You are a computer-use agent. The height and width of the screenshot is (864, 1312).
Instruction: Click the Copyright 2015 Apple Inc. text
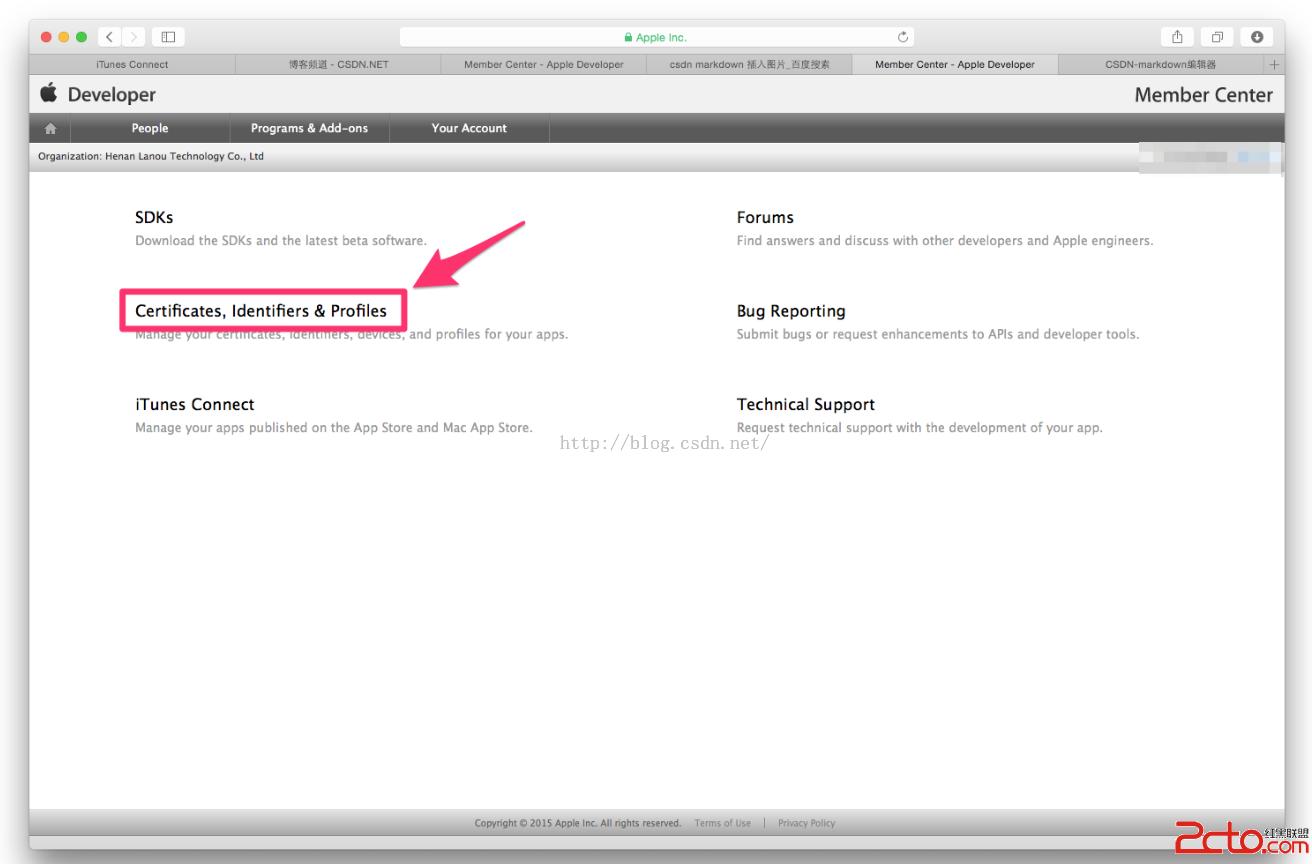[x=578, y=823]
